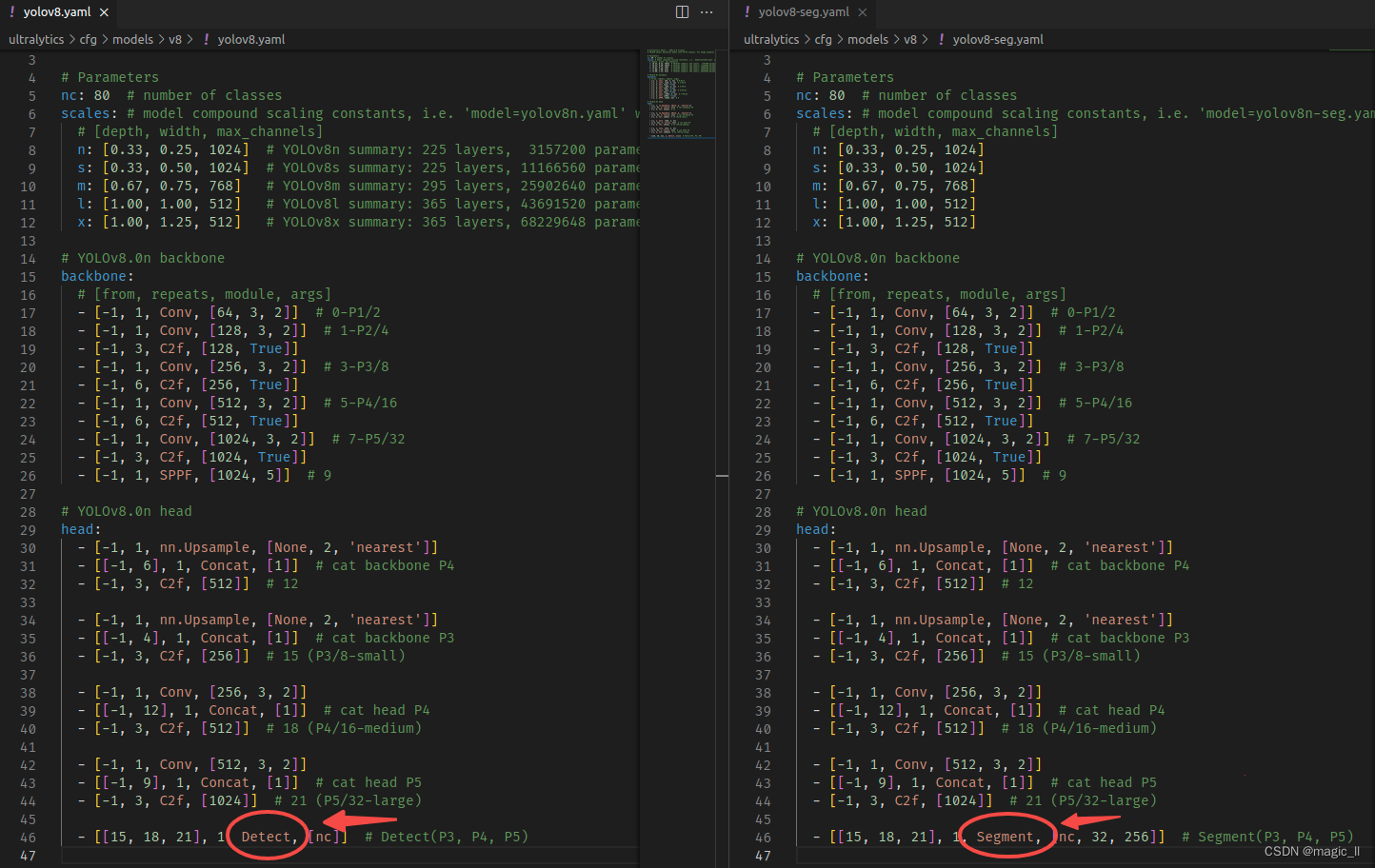The image size is (1375, 868).
Task: Open cfg breadcrumb in yolov8-seg.yaml editor
Action: click(x=823, y=40)
